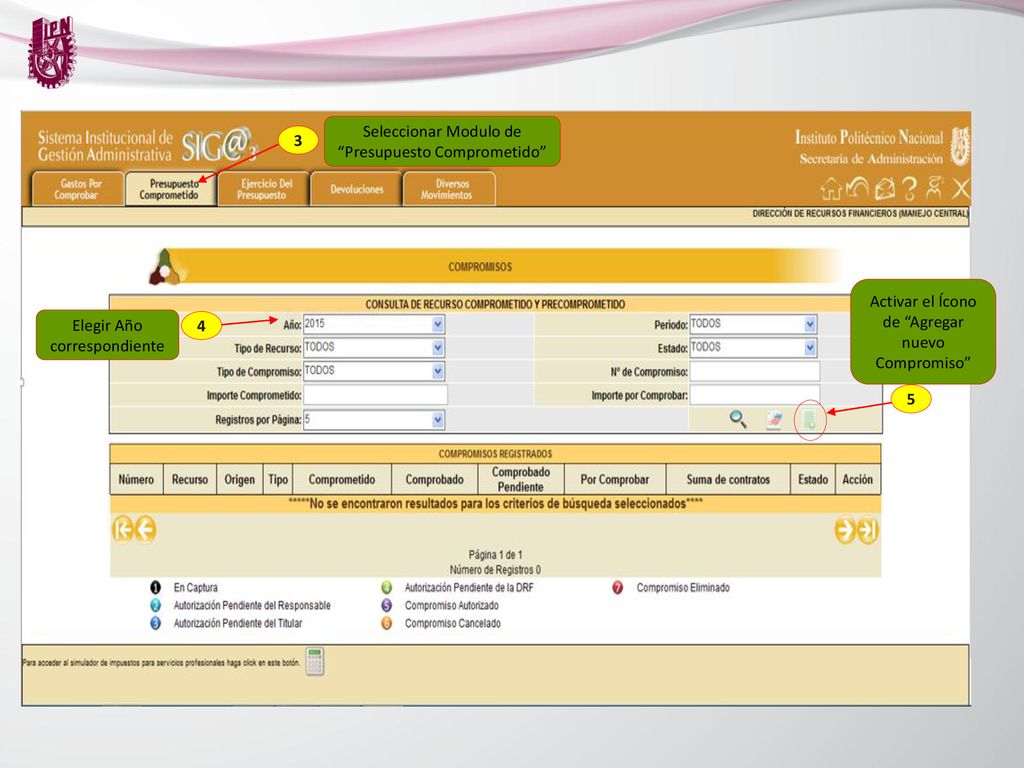Go to the previous page of results
Viewport: 1024px width, 768px height.
tap(146, 529)
